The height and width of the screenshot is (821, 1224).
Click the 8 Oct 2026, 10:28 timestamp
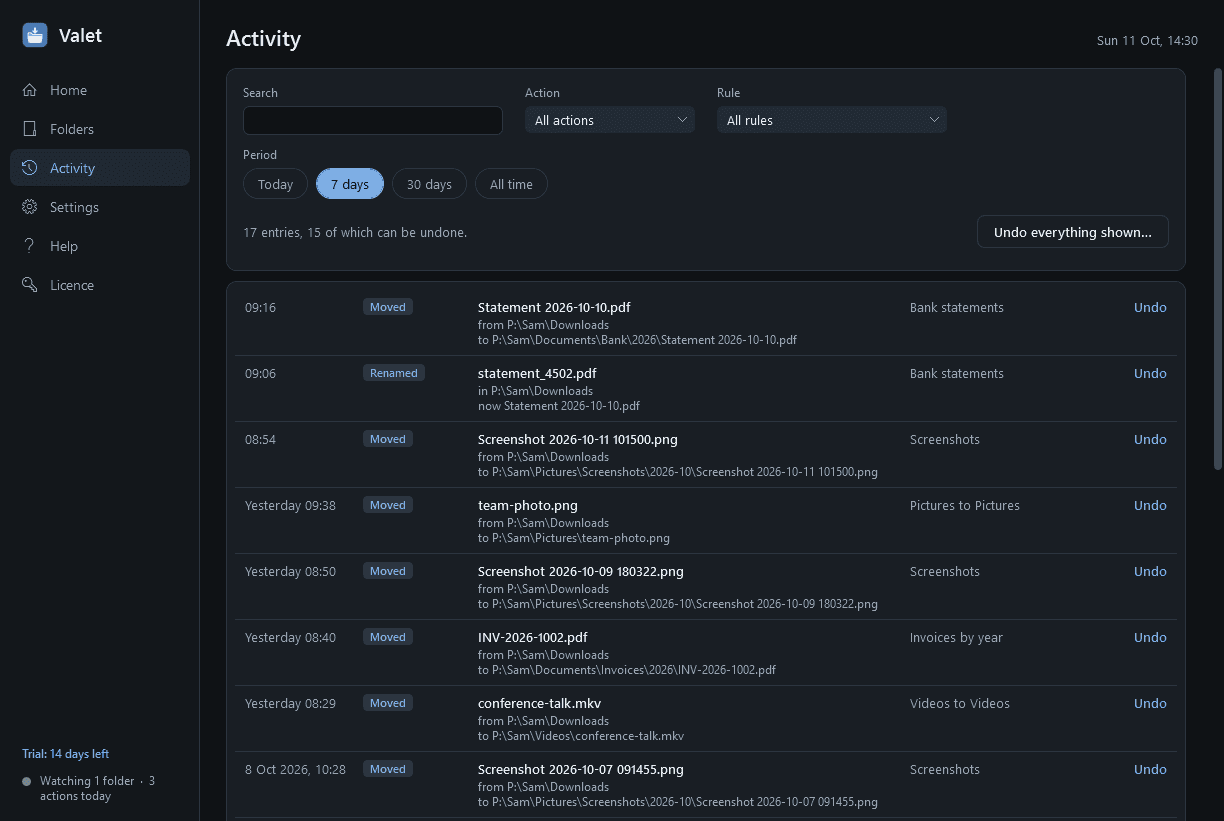click(x=295, y=769)
